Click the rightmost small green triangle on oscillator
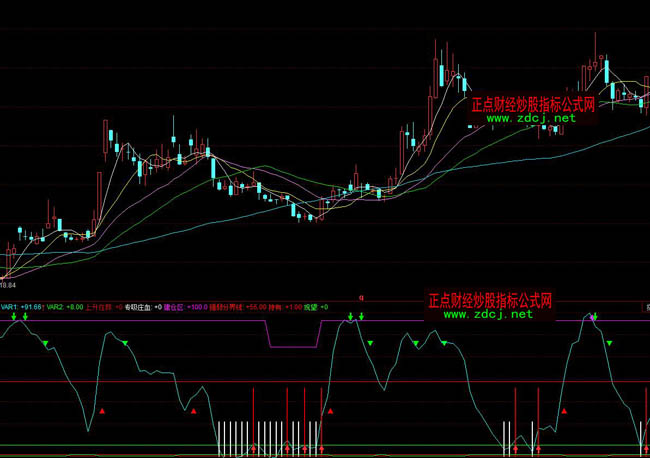 [609, 344]
